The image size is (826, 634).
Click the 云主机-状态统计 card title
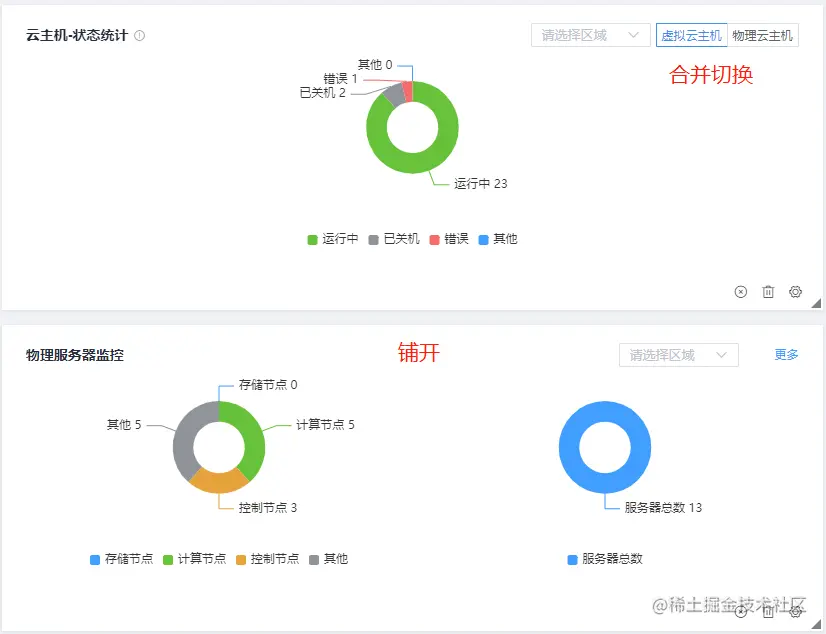[x=77, y=36]
